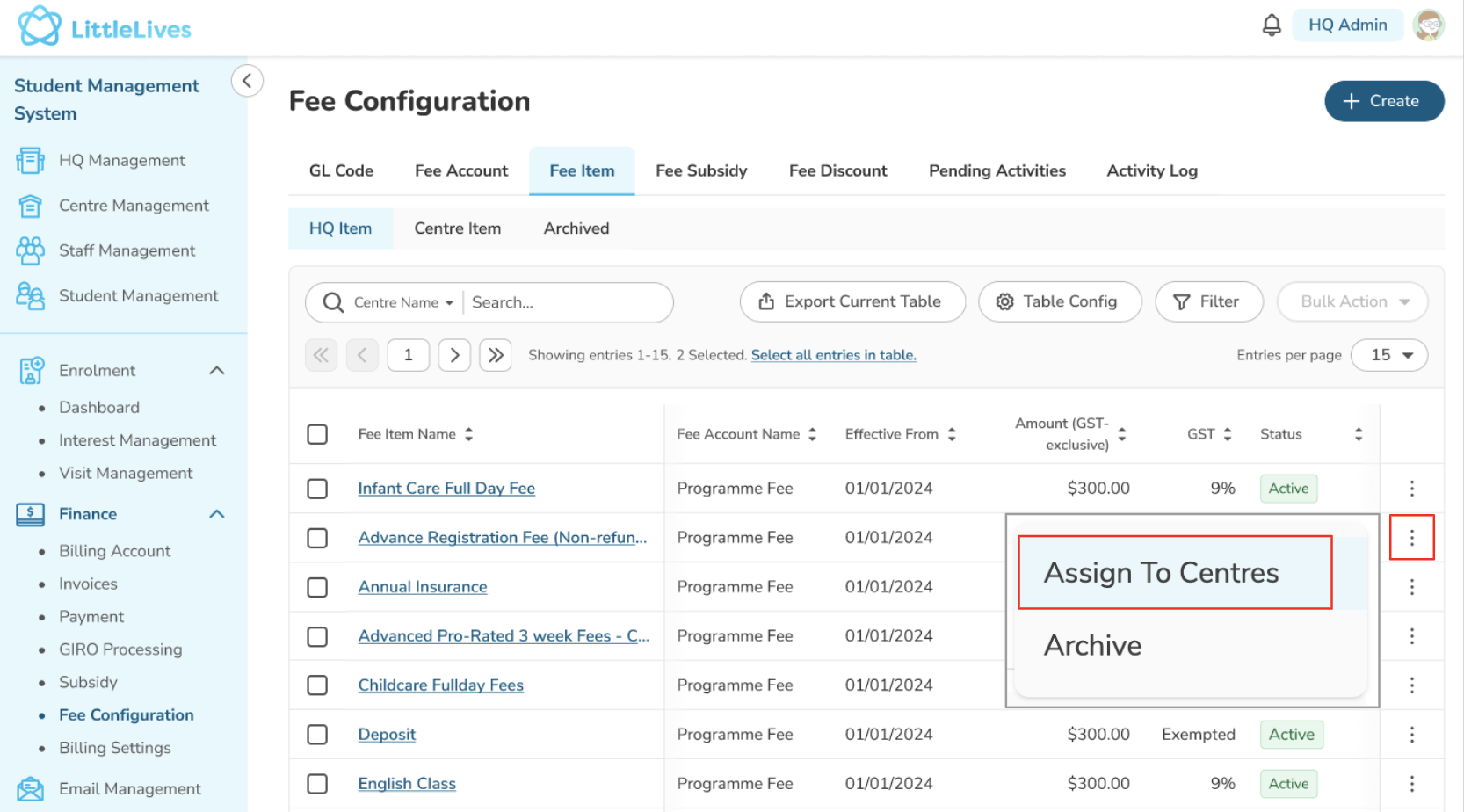Click the notification bell icon
Screen dimensions: 1464x812
point(1271,25)
